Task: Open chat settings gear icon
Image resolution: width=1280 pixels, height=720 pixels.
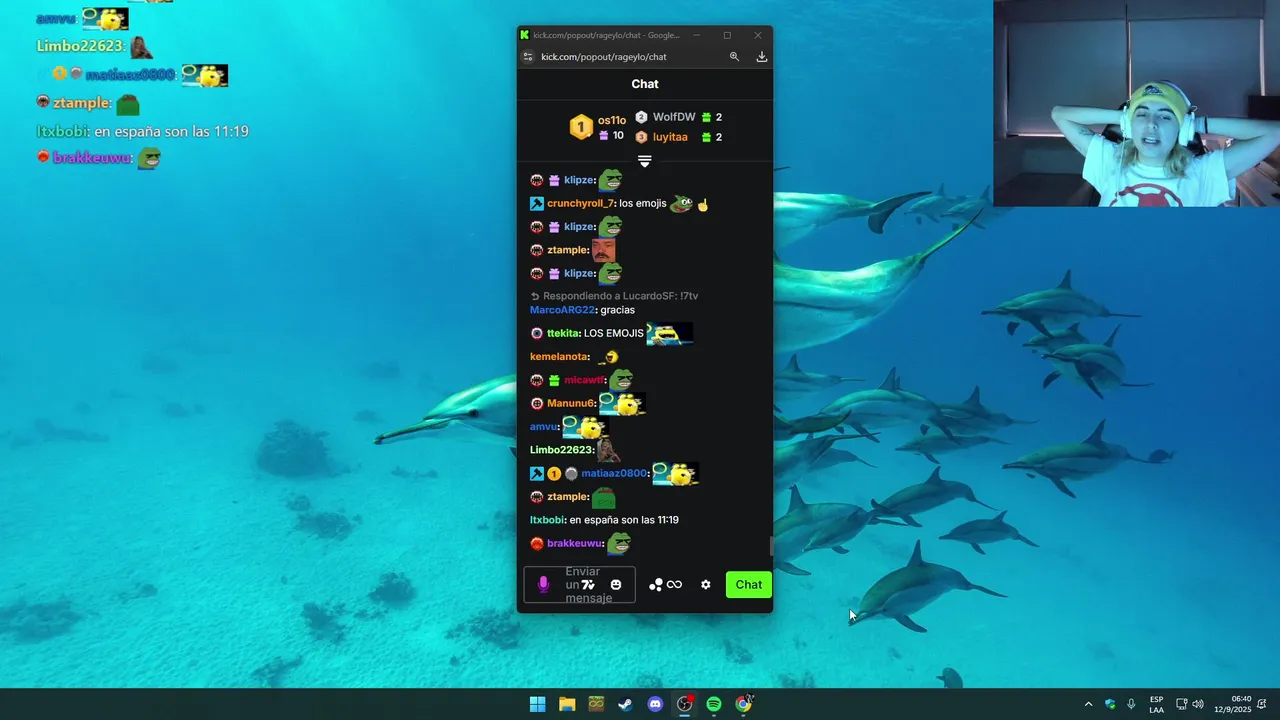Action: pos(706,585)
